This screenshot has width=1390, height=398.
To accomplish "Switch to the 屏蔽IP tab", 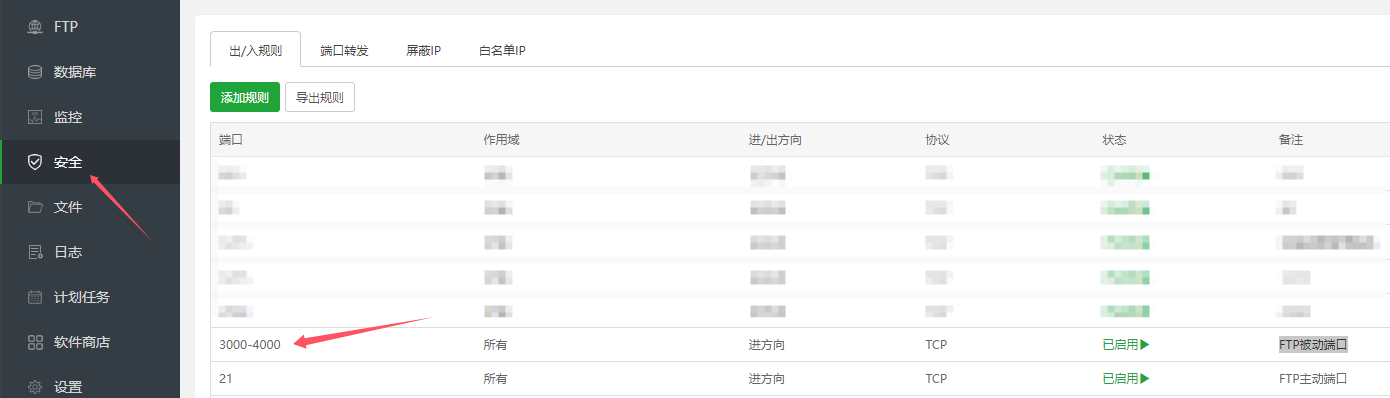I will pos(424,50).
